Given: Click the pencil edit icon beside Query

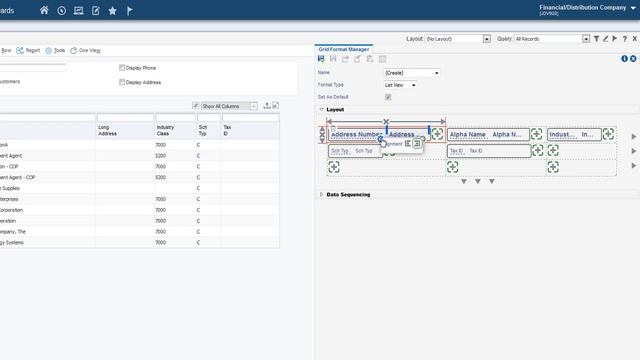Looking at the screenshot, I should click(605, 39).
